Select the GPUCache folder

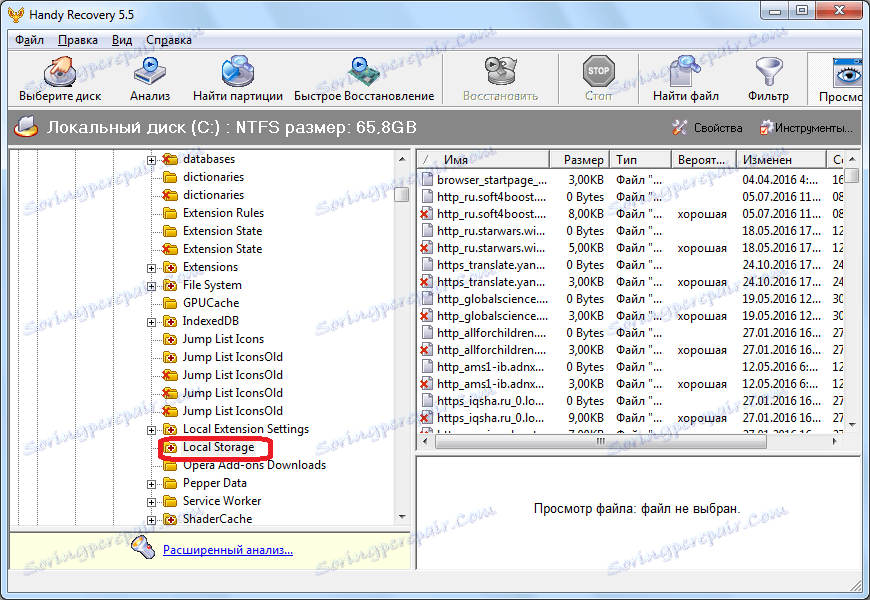click(211, 303)
